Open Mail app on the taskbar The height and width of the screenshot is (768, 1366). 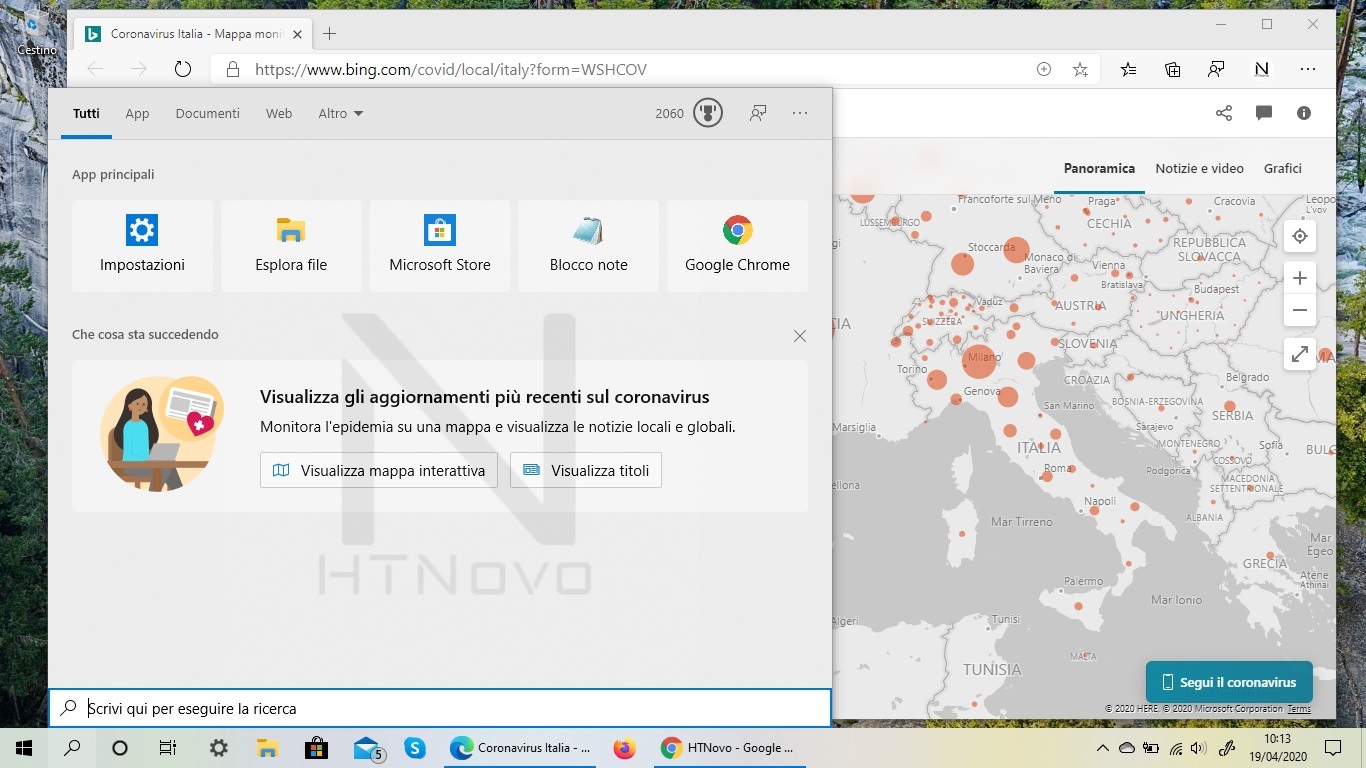[367, 747]
